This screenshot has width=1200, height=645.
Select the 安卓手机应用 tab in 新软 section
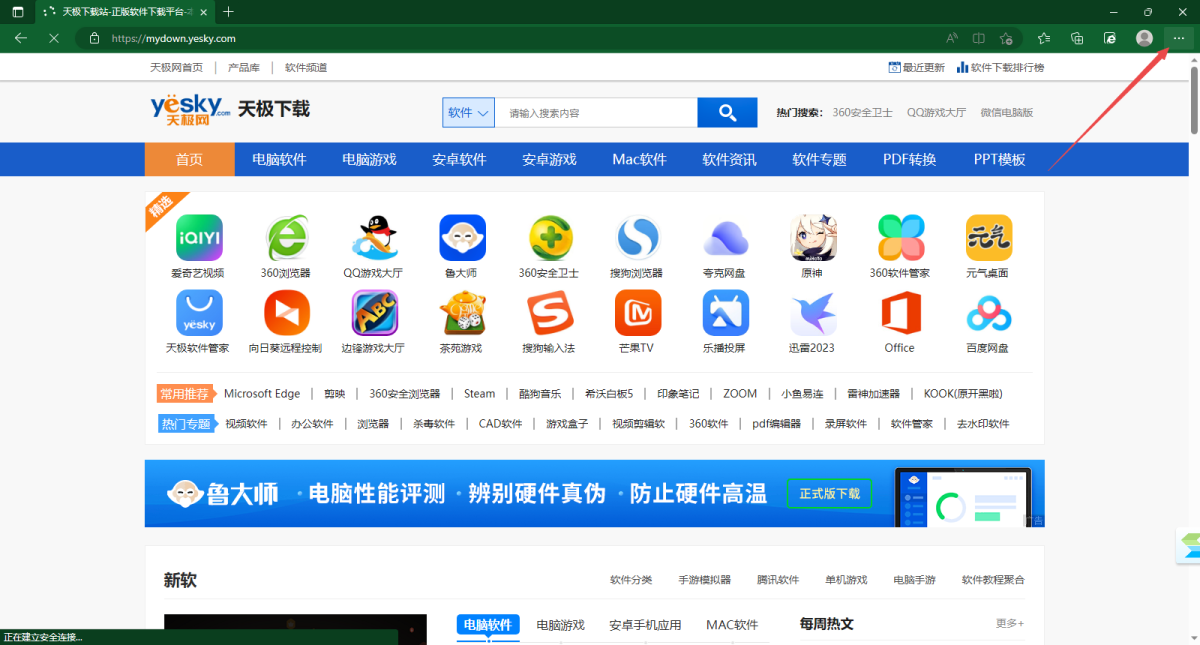click(645, 623)
